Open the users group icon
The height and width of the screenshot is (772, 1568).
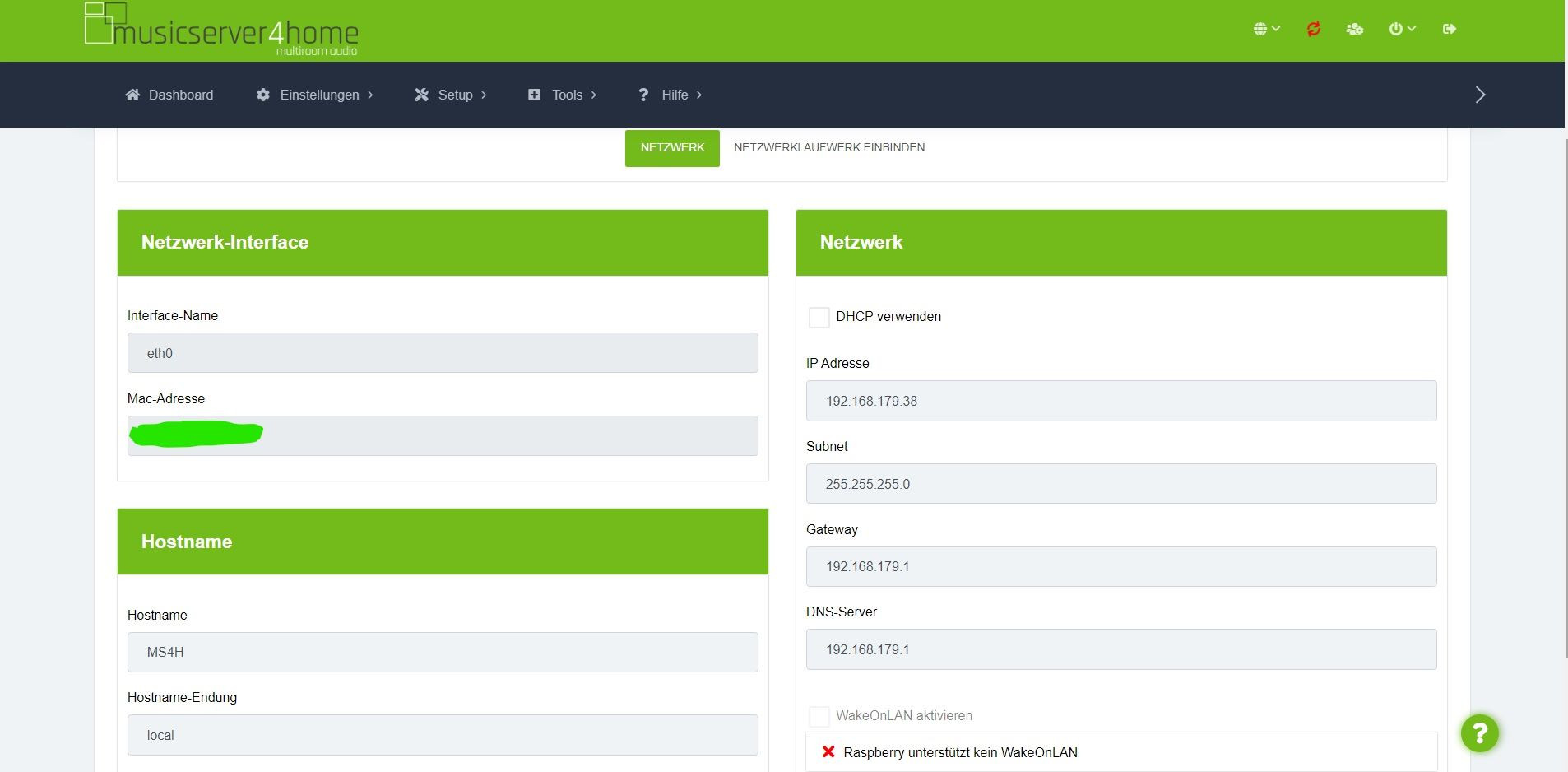[1355, 29]
